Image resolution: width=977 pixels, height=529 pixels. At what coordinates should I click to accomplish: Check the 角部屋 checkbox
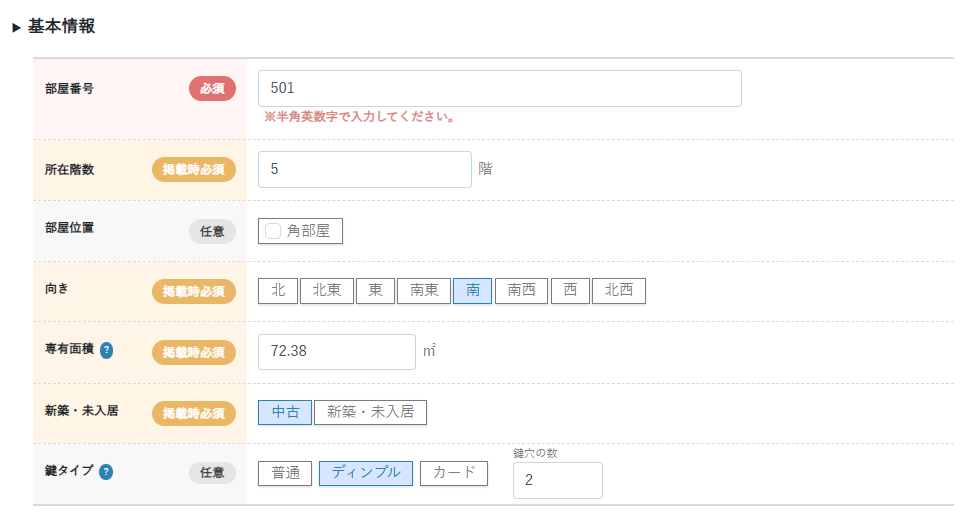273,231
